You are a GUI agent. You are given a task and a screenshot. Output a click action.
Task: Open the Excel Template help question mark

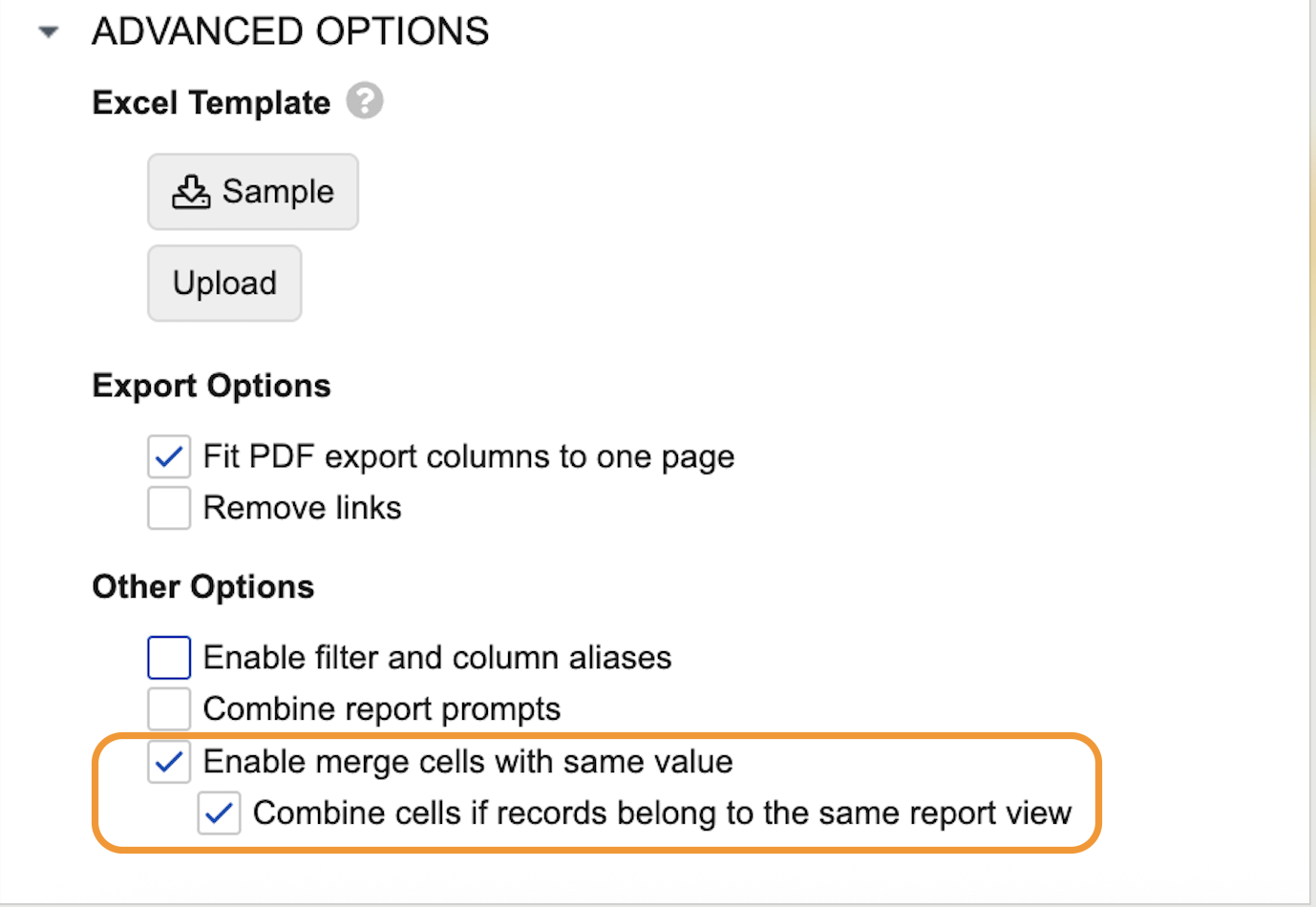[365, 101]
